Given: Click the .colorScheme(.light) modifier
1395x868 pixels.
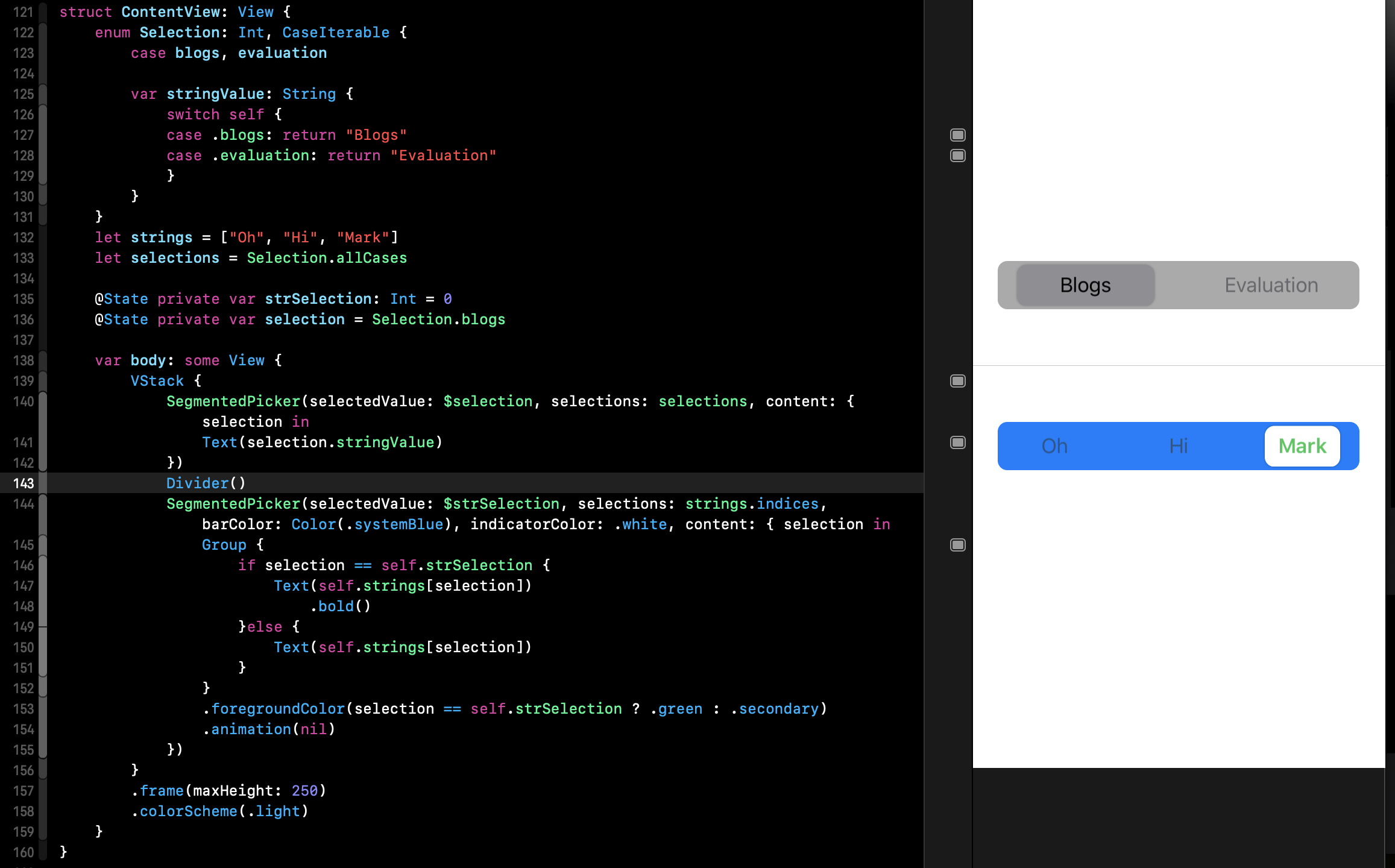Looking at the screenshot, I should coord(220,811).
